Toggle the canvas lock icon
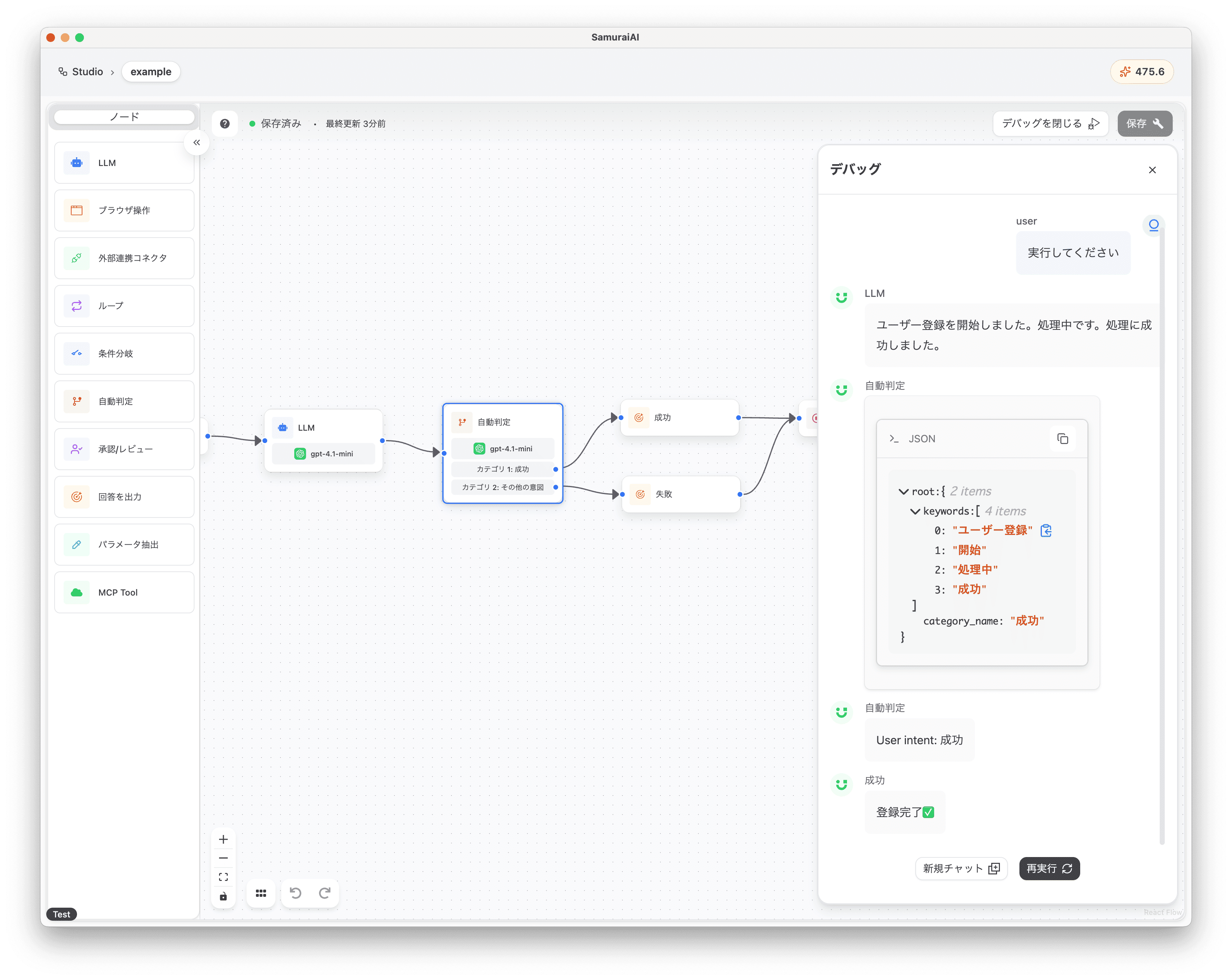The height and width of the screenshot is (980, 1232). [223, 896]
